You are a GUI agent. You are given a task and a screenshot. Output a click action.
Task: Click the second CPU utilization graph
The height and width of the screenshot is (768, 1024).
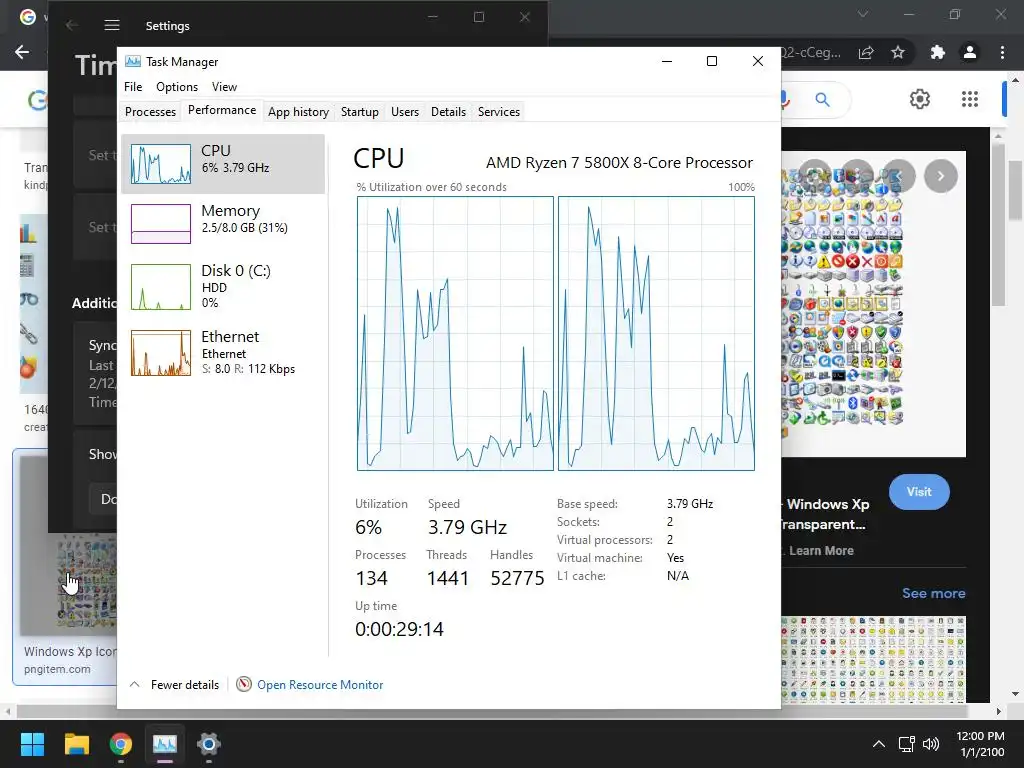[x=656, y=333]
